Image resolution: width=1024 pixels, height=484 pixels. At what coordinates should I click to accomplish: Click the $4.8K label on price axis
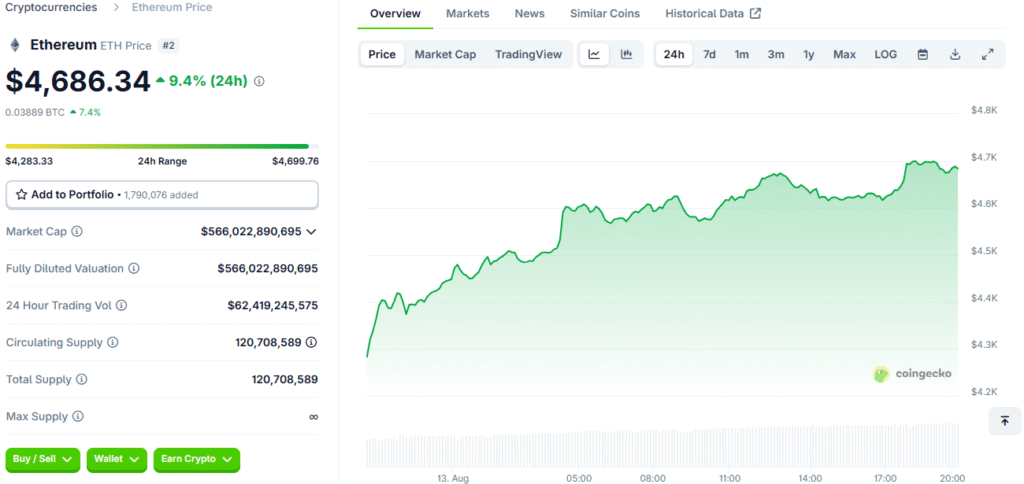pyautogui.click(x=984, y=110)
